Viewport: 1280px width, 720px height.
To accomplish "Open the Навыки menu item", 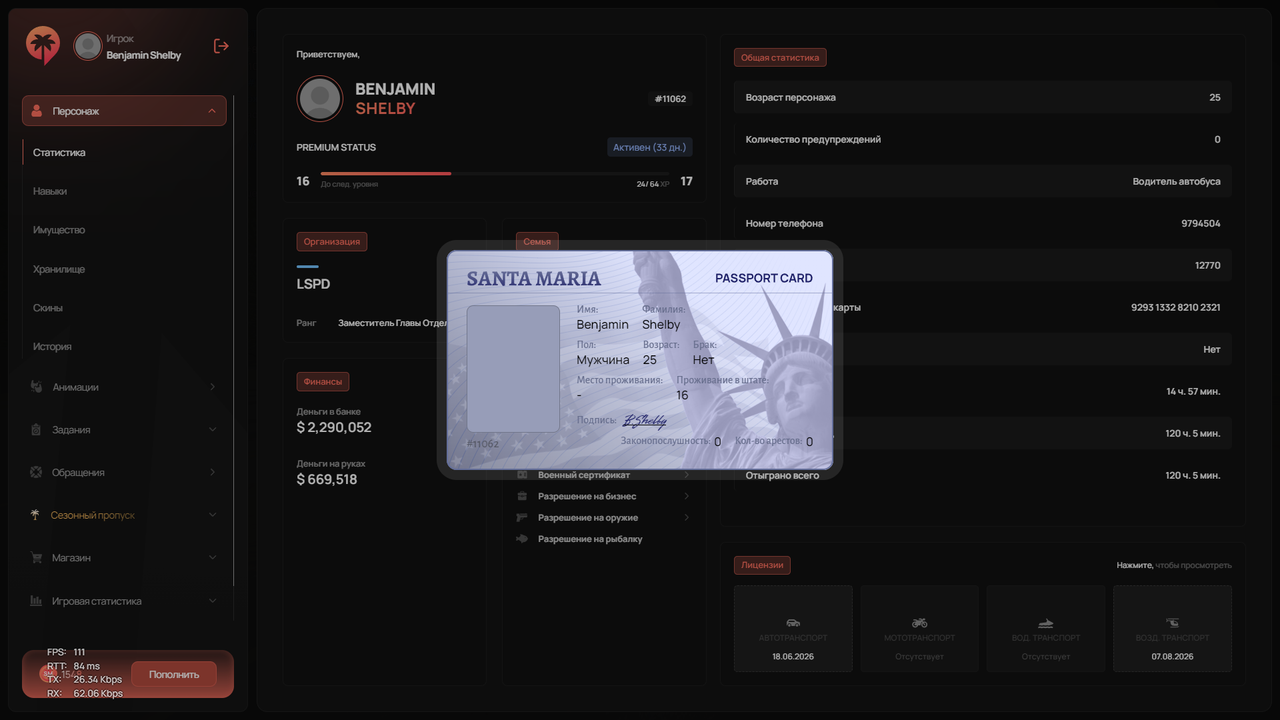I will click(x=50, y=191).
